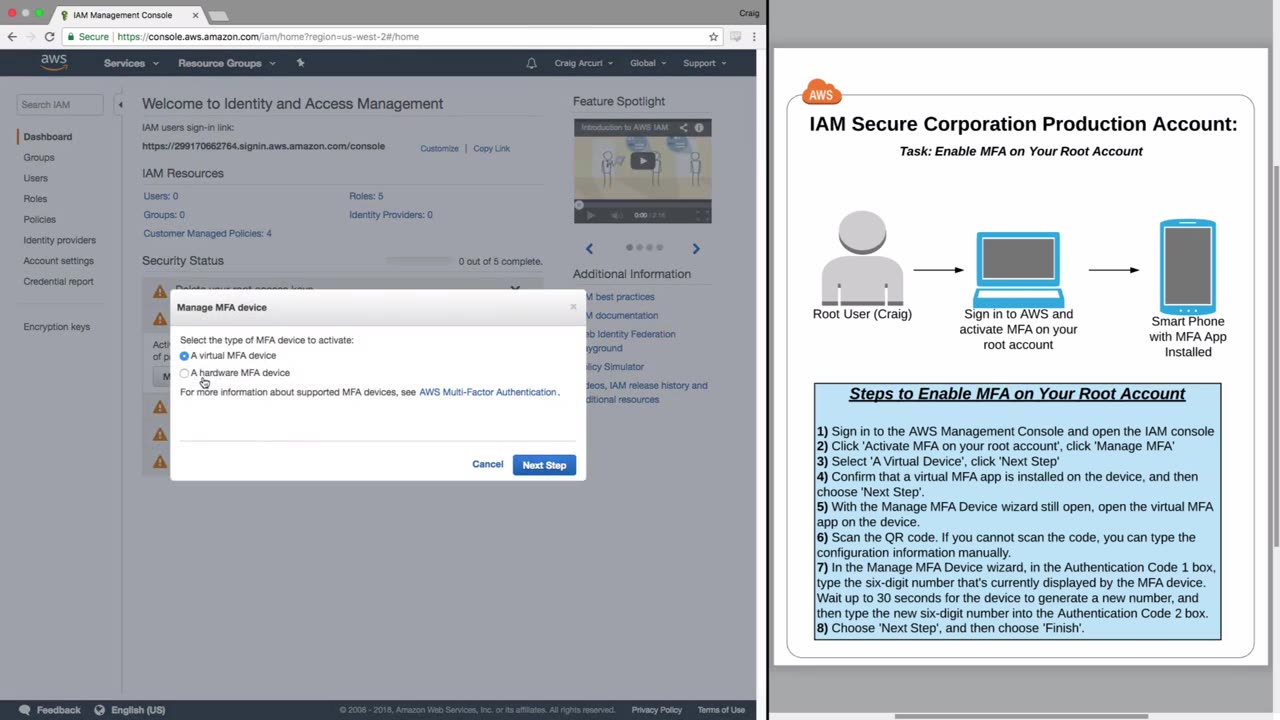This screenshot has height=720, width=1280.
Task: Open the notifications bell in AWS header
Action: pyautogui.click(x=531, y=63)
